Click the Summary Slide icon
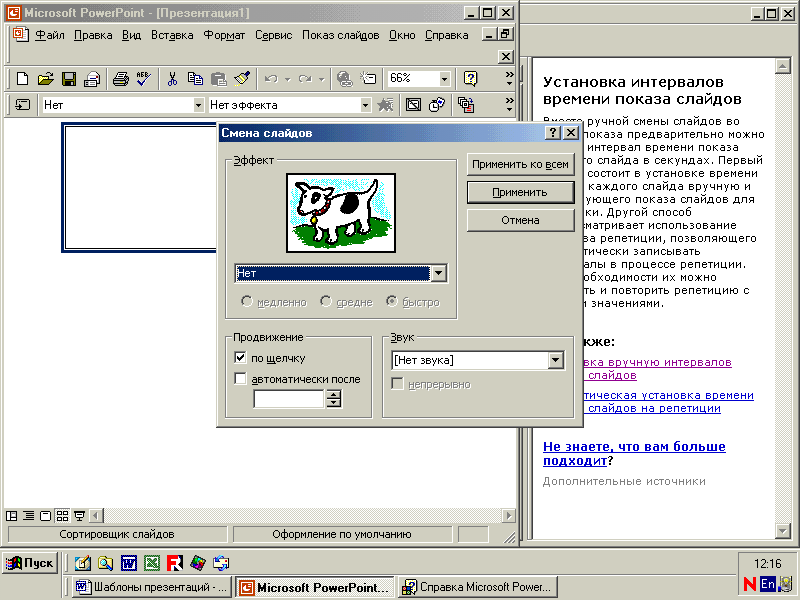Screen dimensions: 800x600 [x=465, y=105]
